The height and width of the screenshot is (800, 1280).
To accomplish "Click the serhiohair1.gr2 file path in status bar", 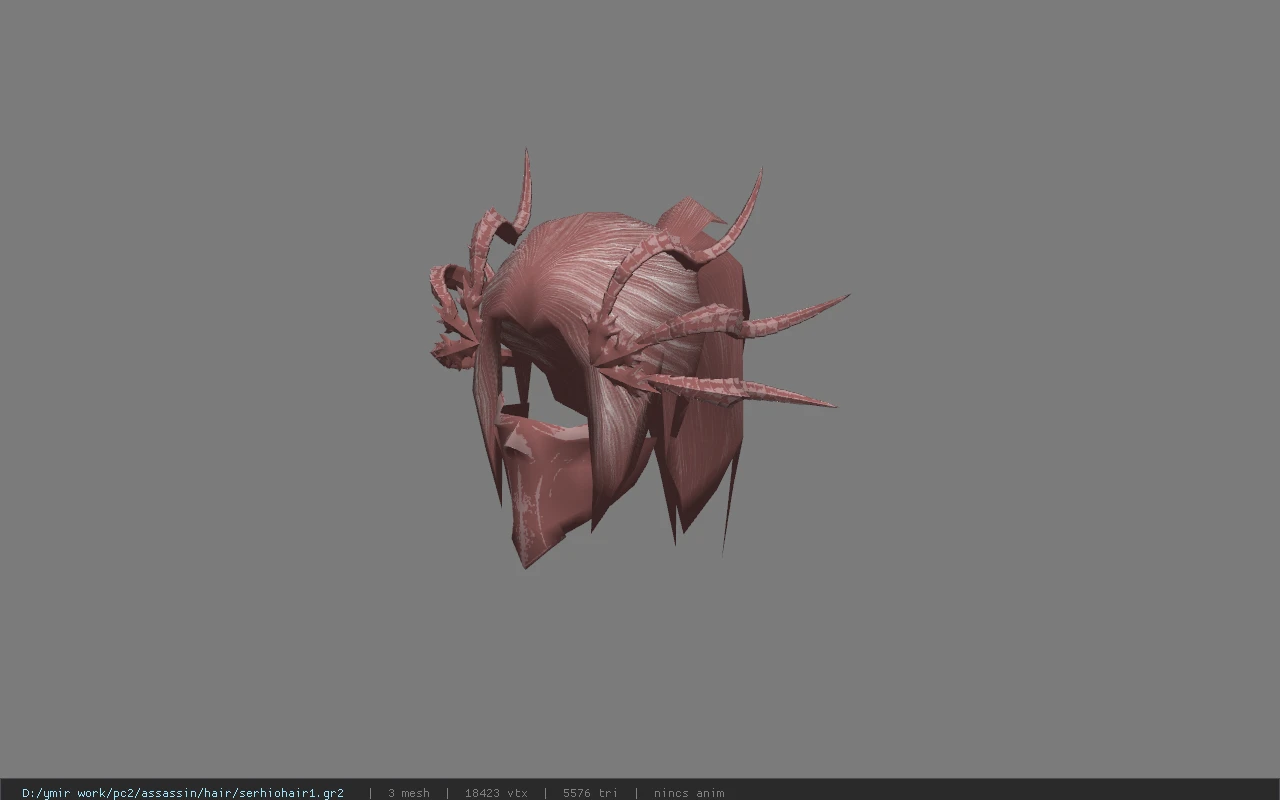I will click(183, 793).
